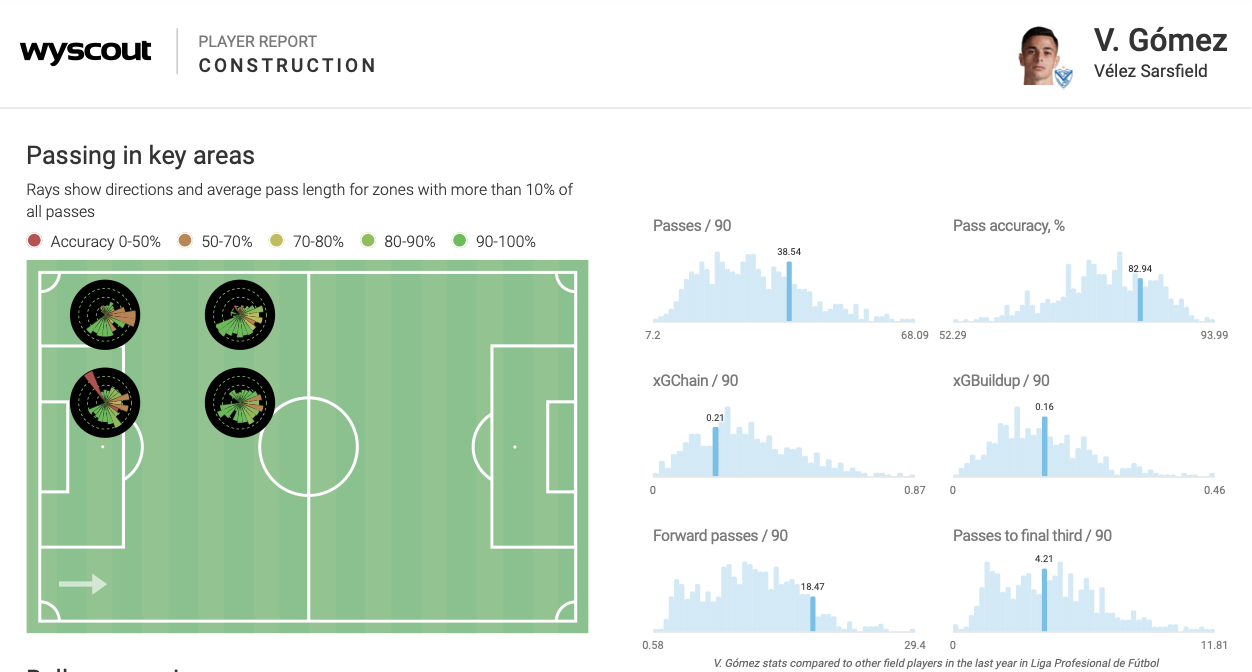Click the top-right pass radar on pitch

(240, 315)
